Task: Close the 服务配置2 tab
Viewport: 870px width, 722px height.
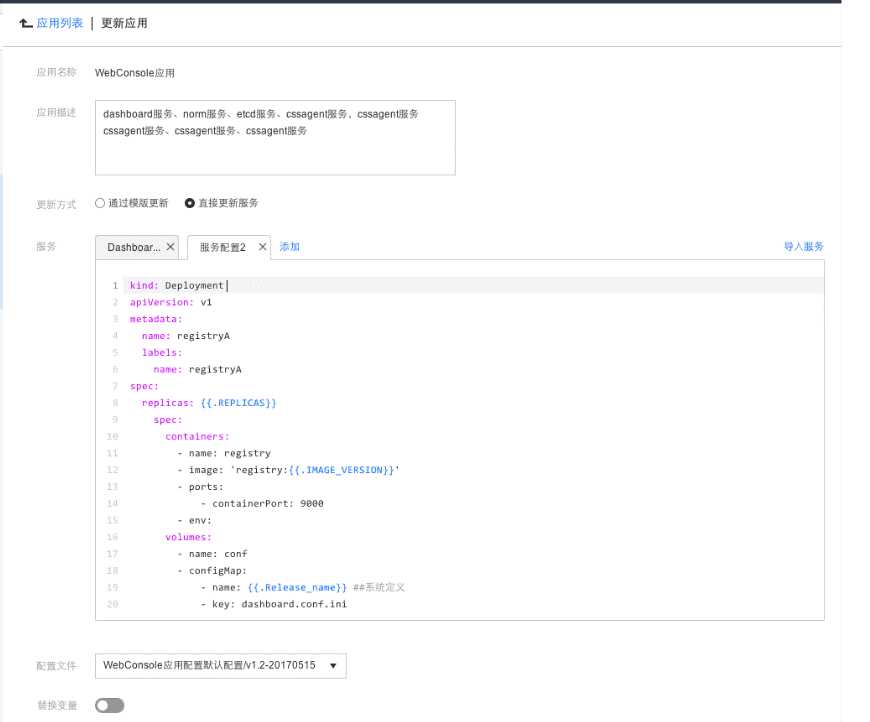Action: 262,247
